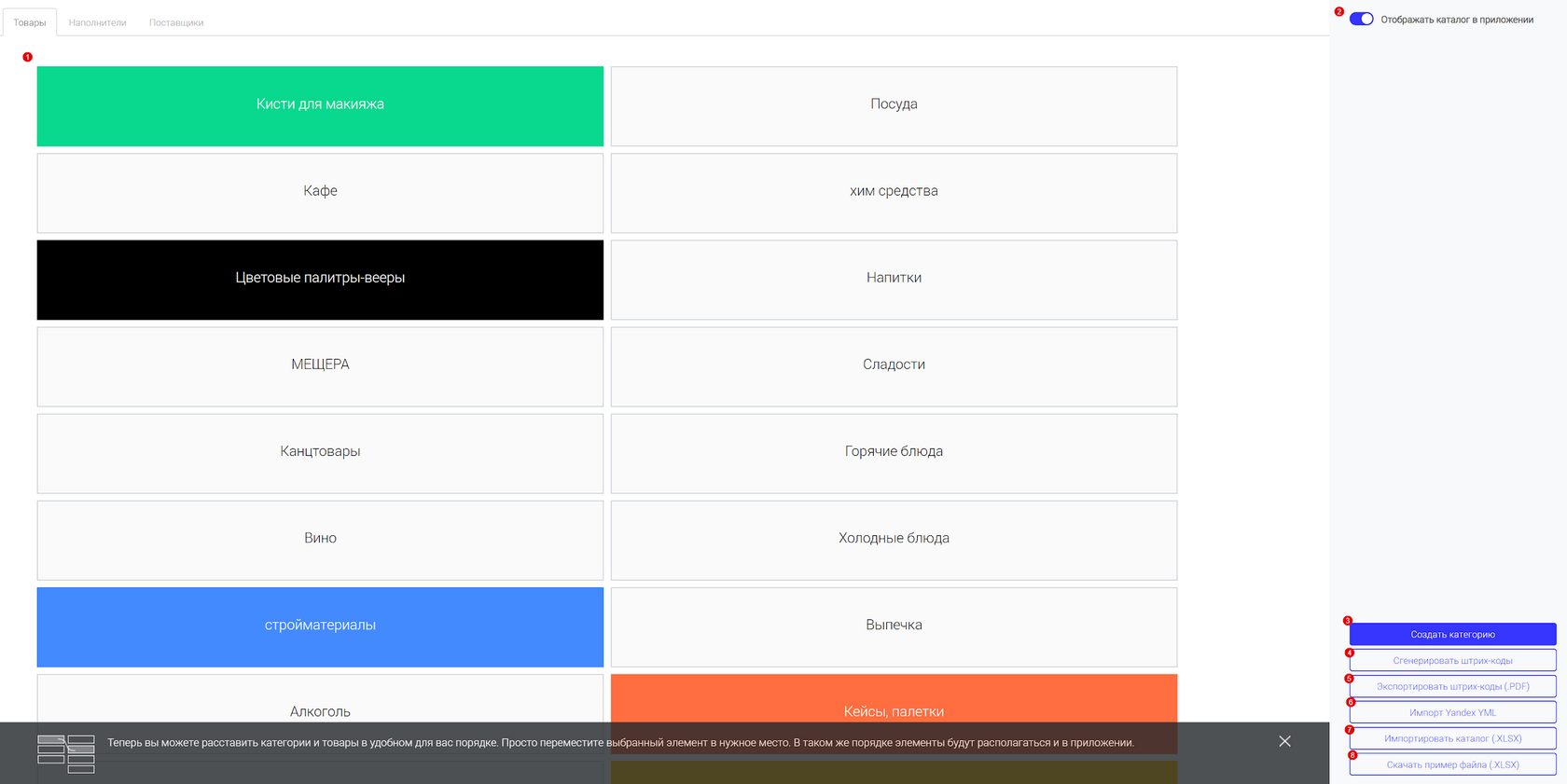Open the Вино category tile
This screenshot has width=1567, height=784.
pyautogui.click(x=320, y=540)
